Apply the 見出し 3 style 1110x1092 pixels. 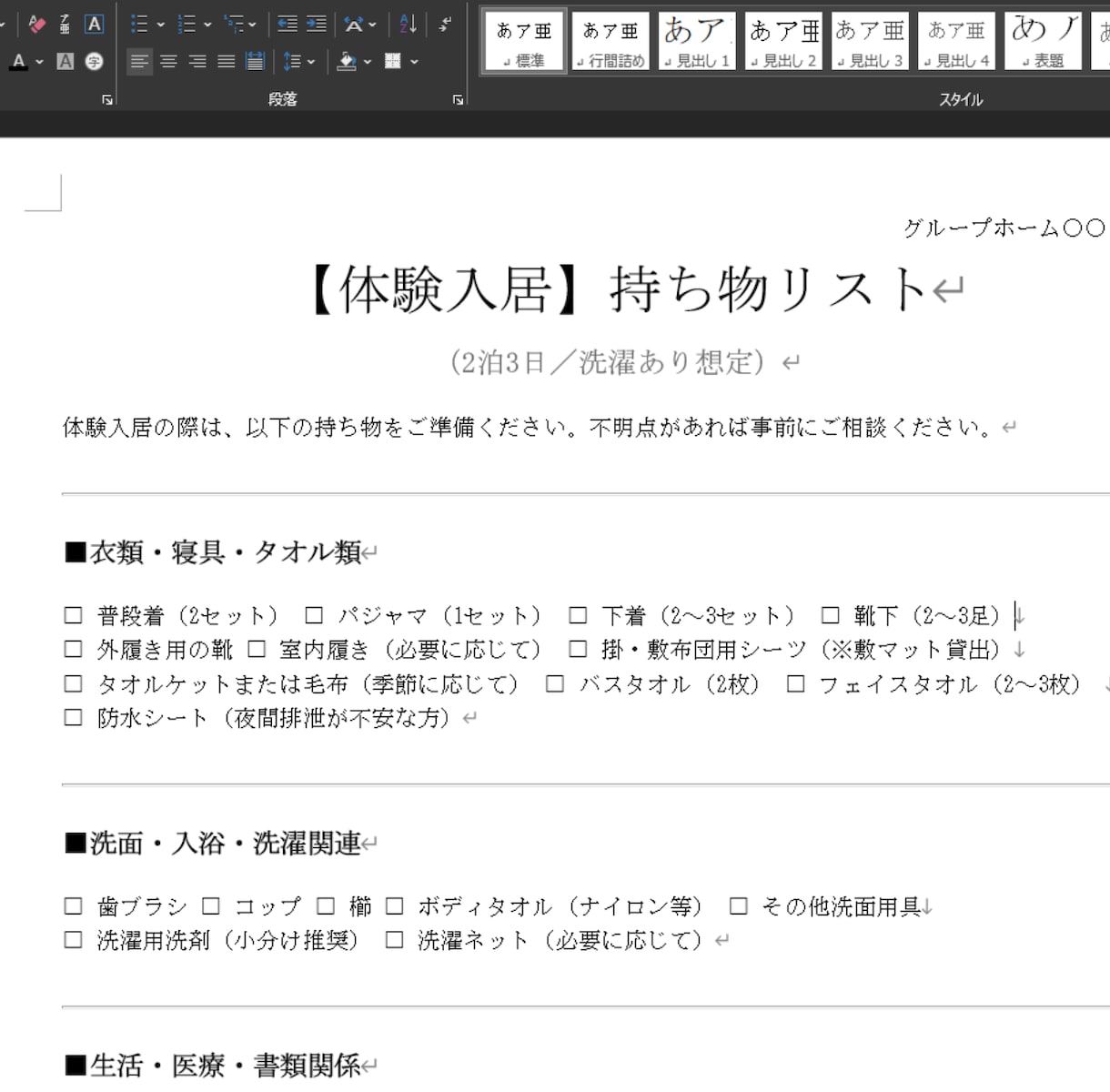point(870,41)
